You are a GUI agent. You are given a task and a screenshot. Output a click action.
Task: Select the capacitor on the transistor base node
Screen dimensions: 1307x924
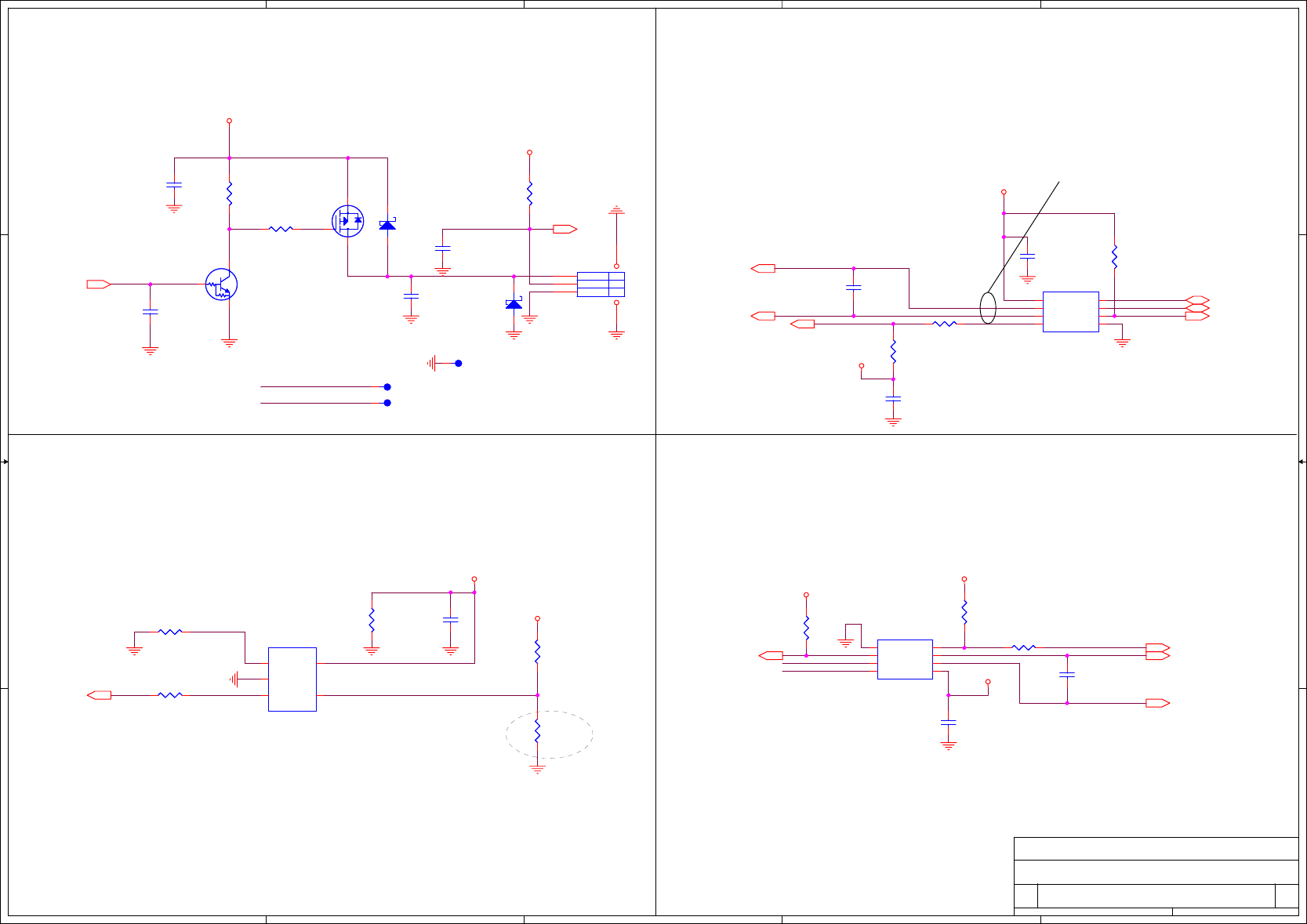[x=150, y=313]
